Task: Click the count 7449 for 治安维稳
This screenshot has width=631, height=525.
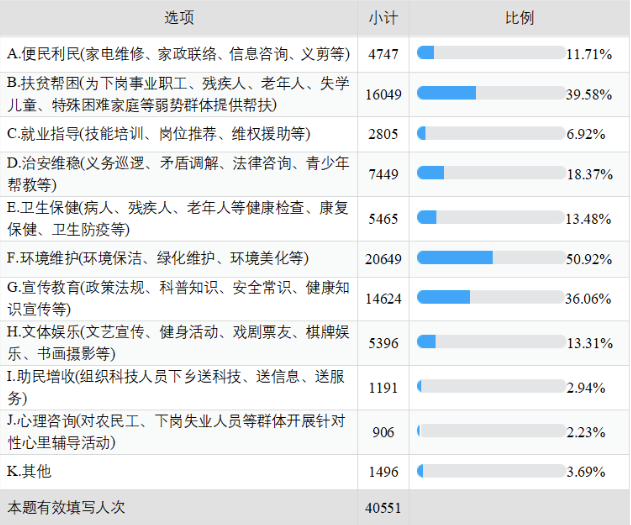Action: tap(383, 174)
